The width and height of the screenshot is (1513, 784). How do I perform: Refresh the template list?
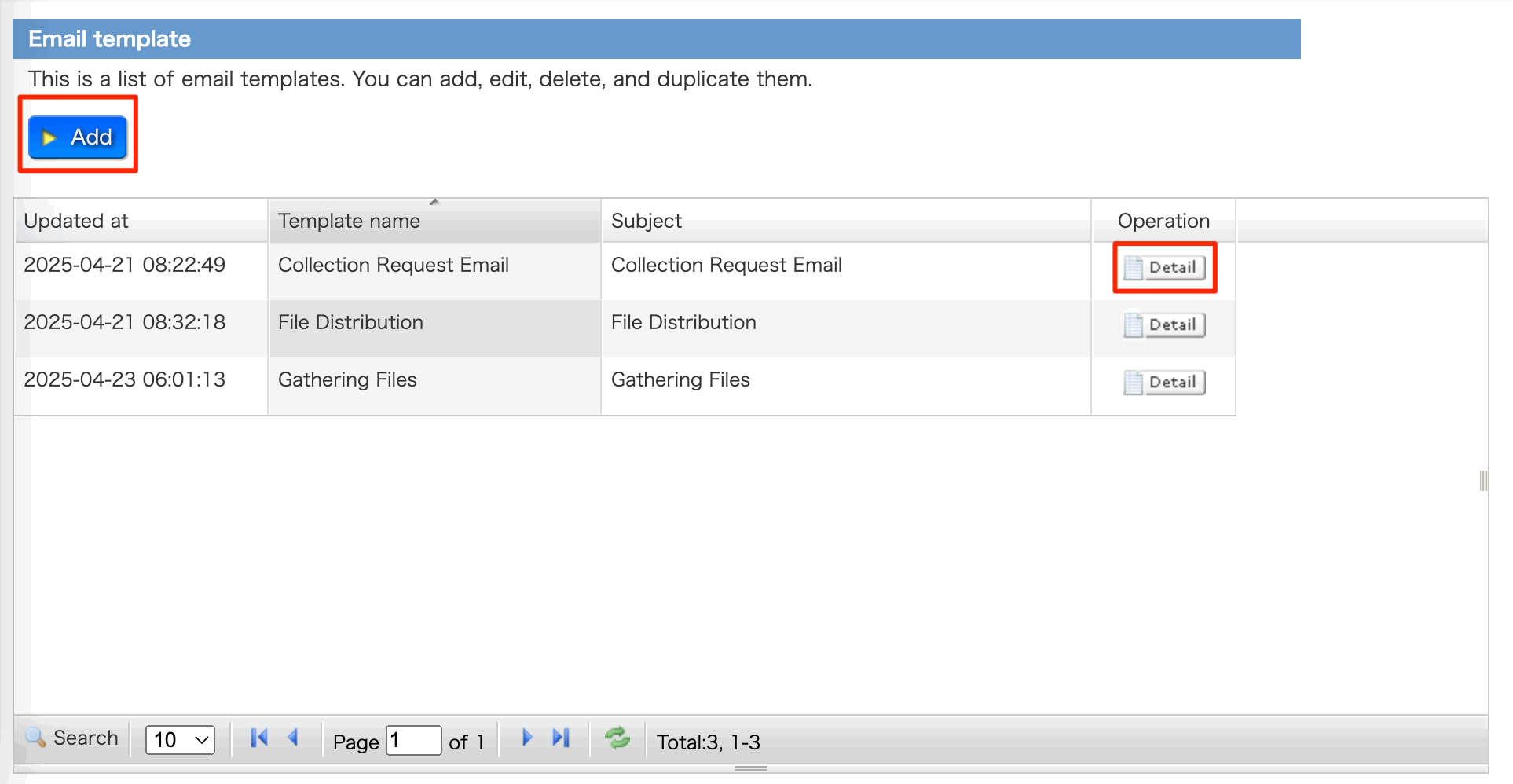[x=617, y=738]
